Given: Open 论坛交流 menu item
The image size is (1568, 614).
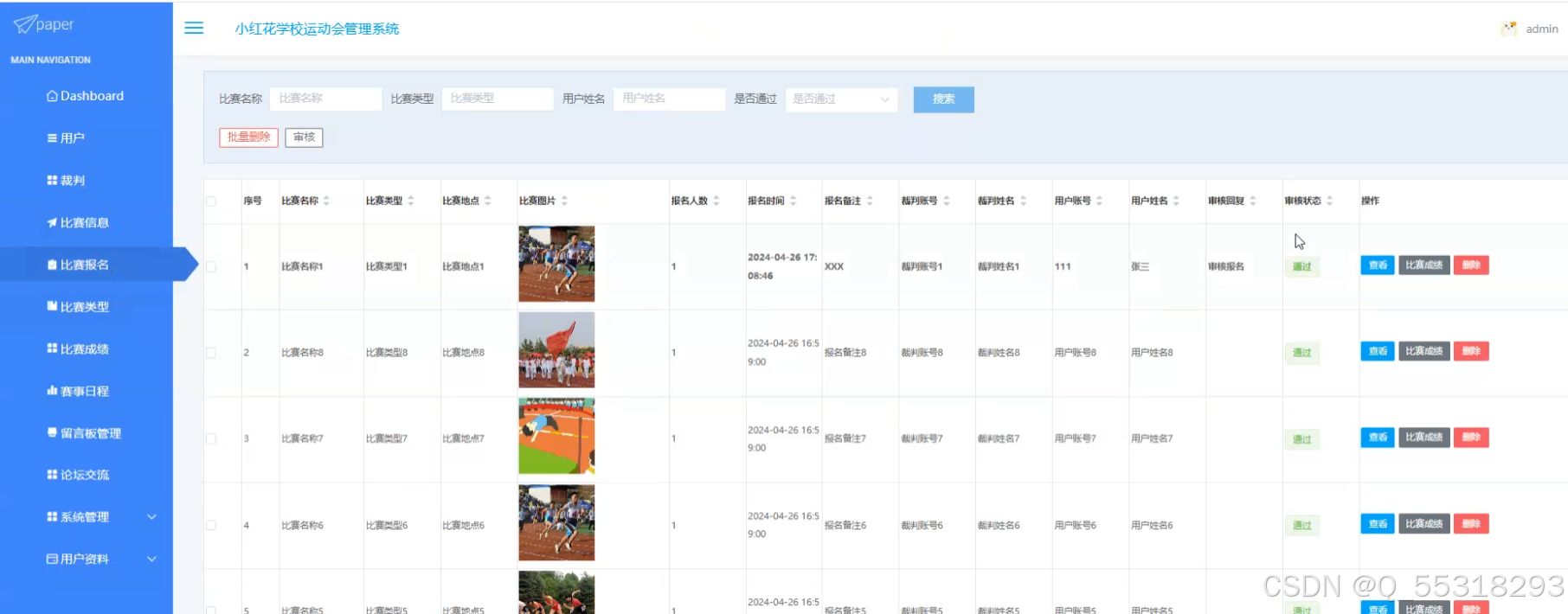Looking at the screenshot, I should click(85, 475).
